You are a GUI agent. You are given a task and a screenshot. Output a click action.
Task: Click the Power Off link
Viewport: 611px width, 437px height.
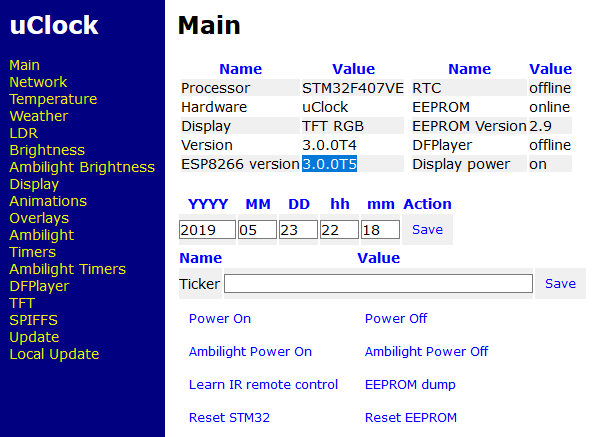tap(396, 318)
